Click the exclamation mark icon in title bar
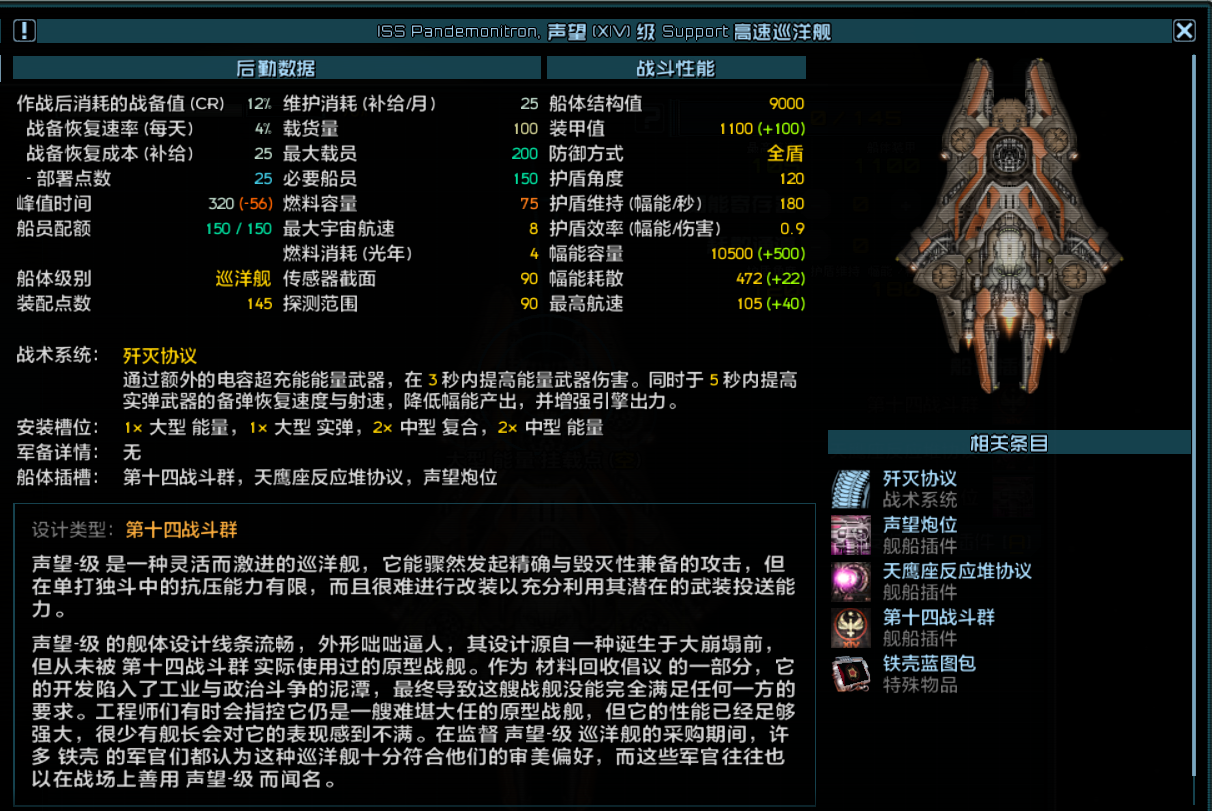This screenshot has height=811, width=1212. coord(24,31)
